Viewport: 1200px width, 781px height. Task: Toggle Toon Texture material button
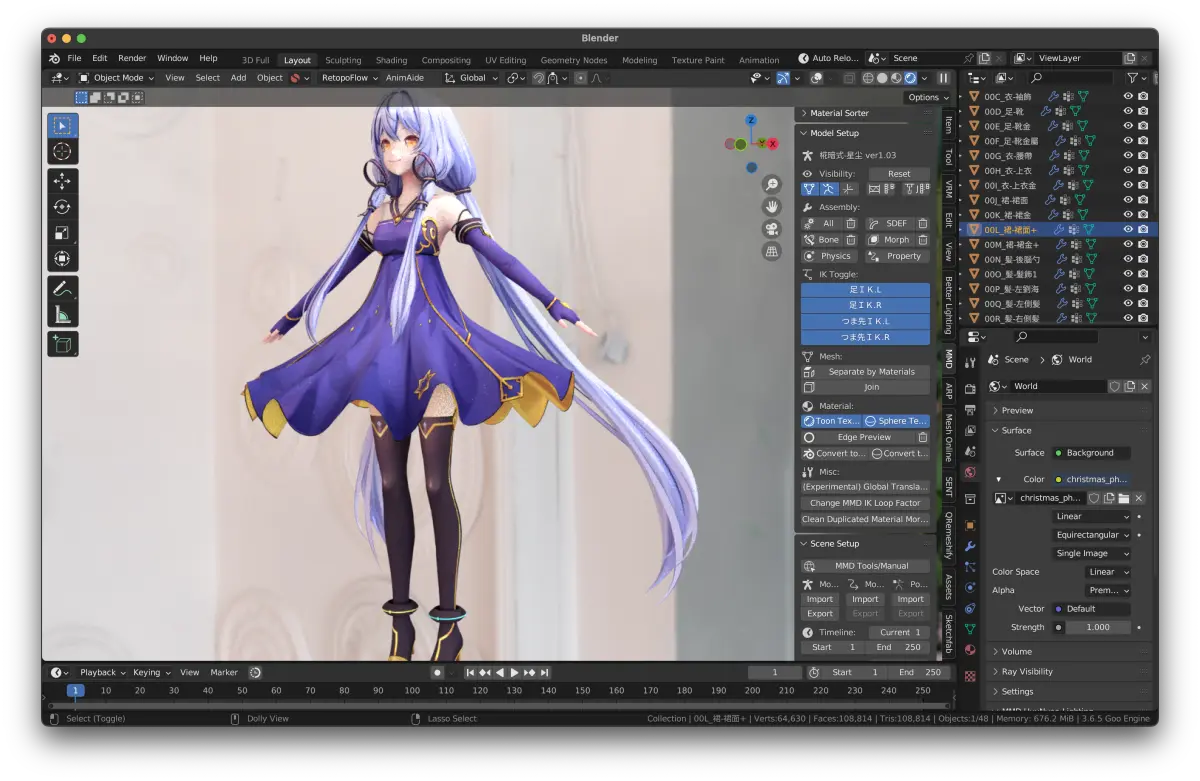(x=831, y=421)
